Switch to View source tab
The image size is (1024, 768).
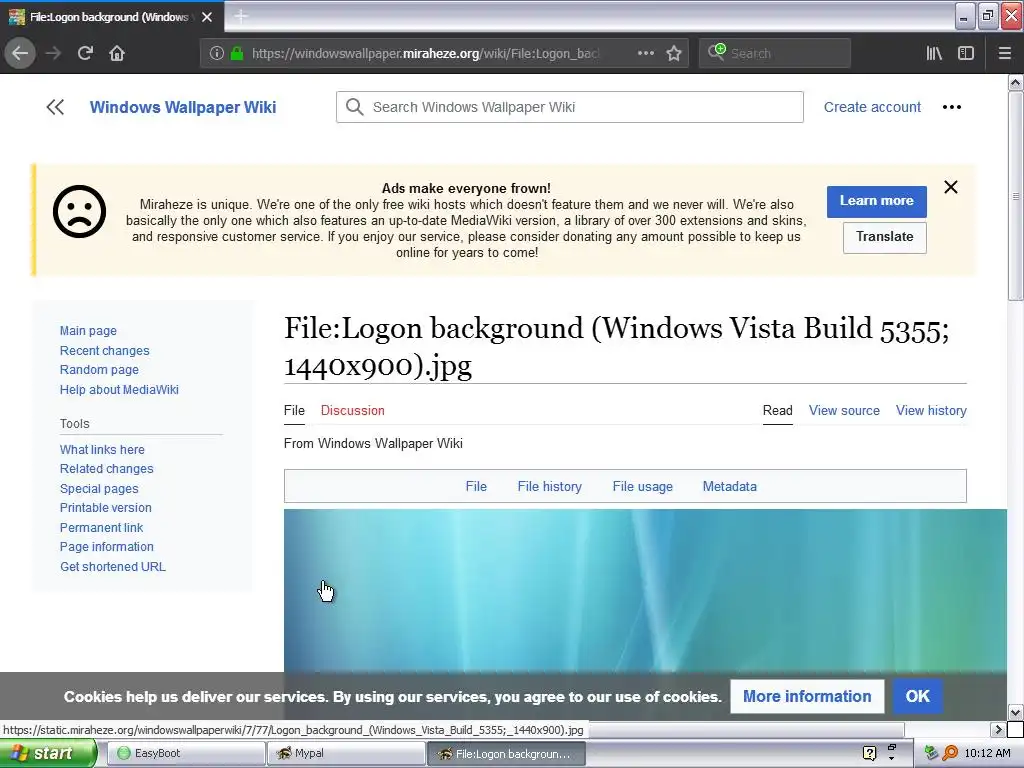844,411
